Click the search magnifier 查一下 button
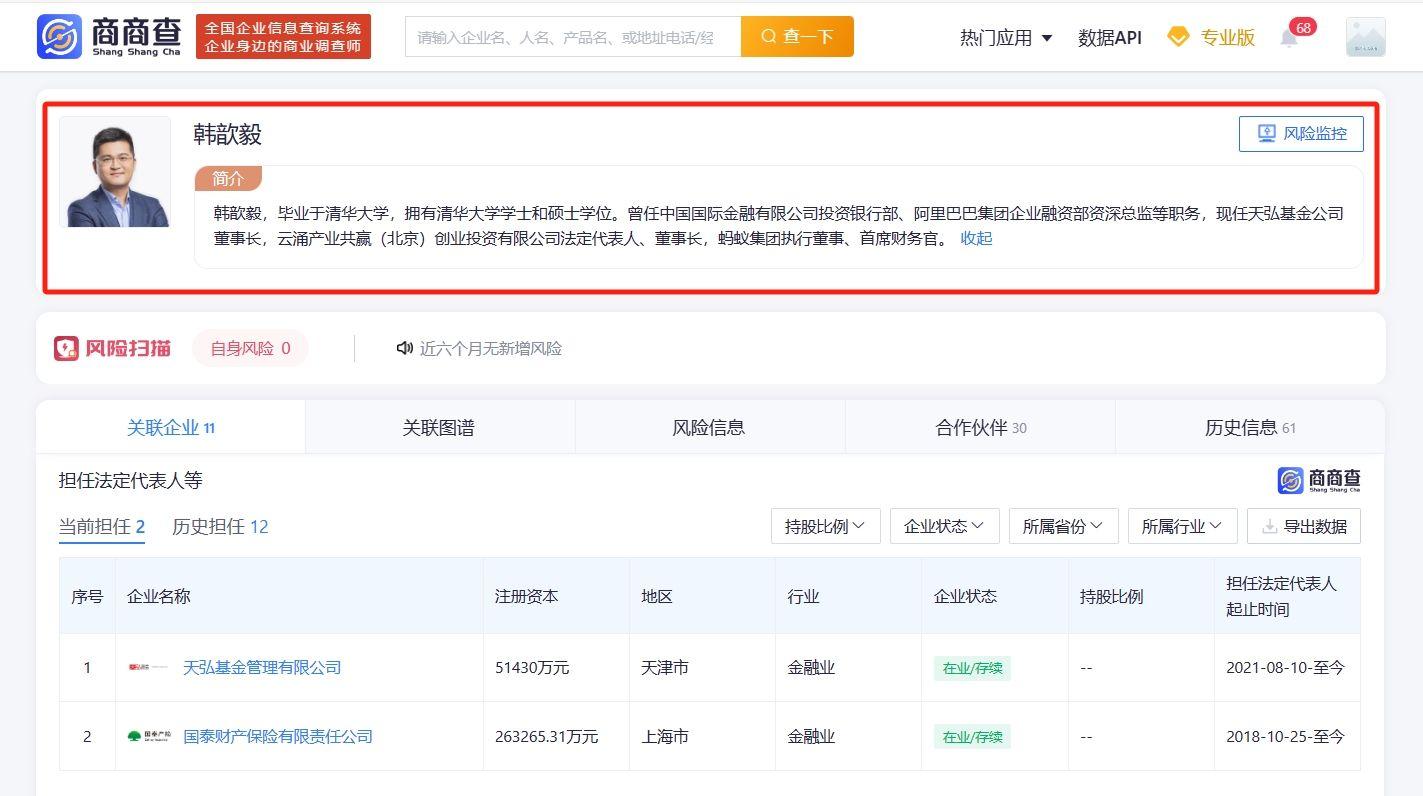The height and width of the screenshot is (796, 1423). (x=797, y=36)
